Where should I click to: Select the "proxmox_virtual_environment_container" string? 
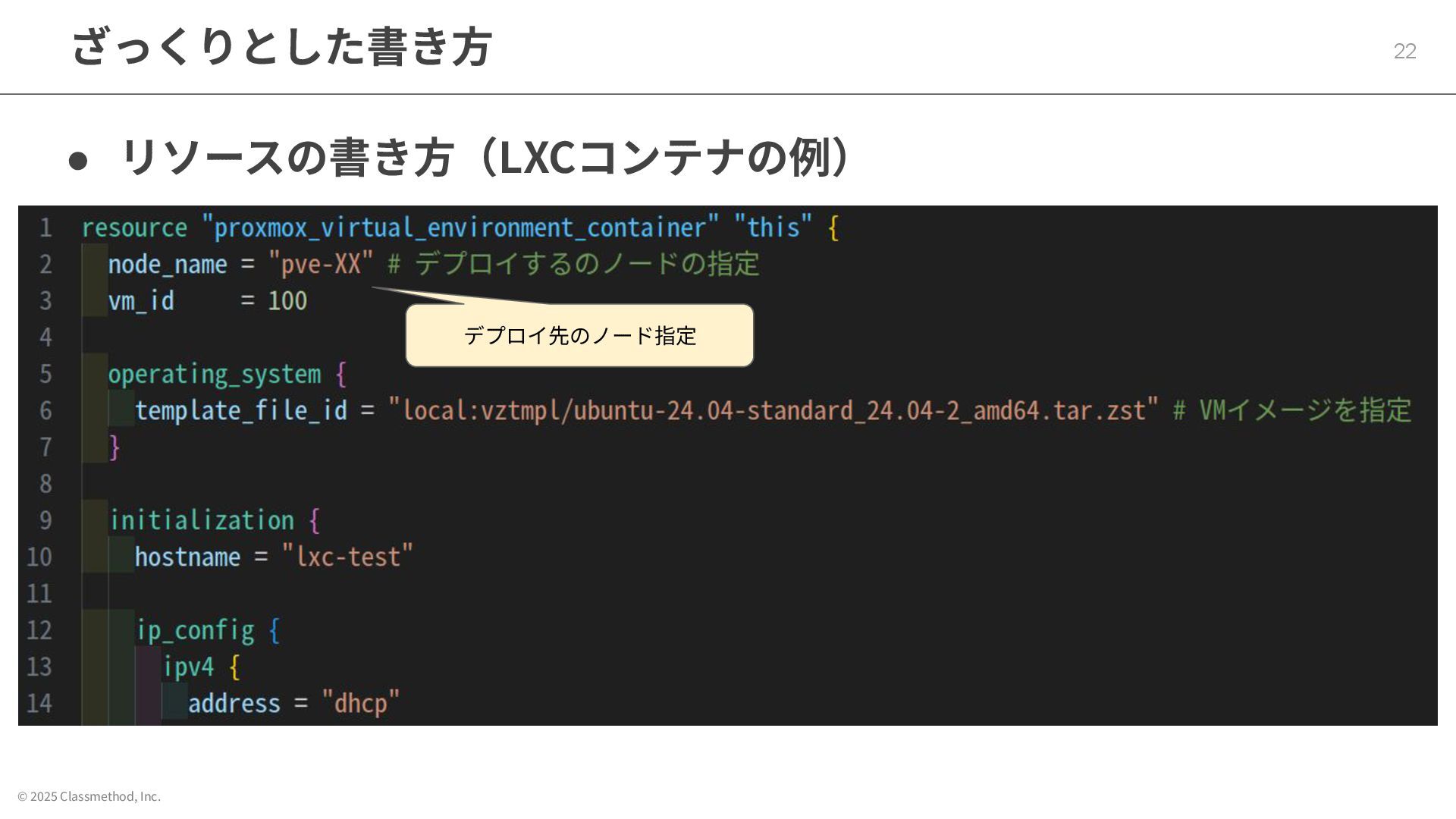tap(460, 227)
